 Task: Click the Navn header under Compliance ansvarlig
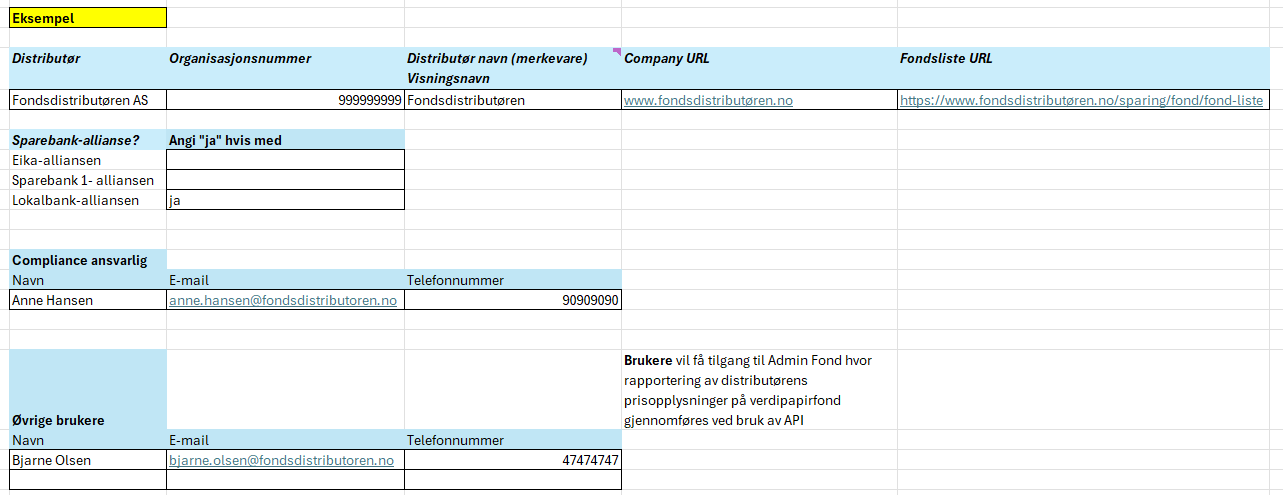pyautogui.click(x=88, y=280)
